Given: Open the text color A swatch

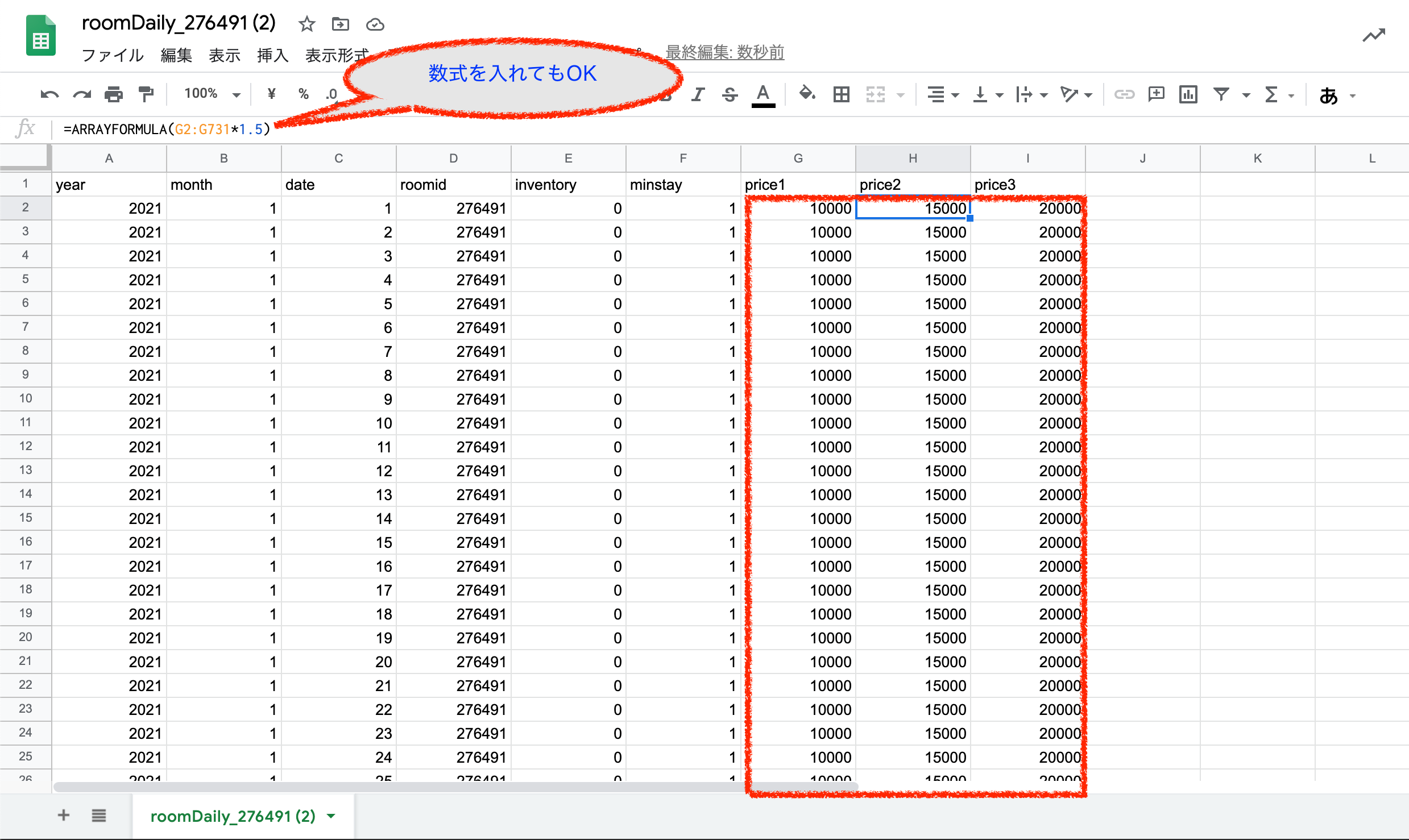Looking at the screenshot, I should 763,94.
